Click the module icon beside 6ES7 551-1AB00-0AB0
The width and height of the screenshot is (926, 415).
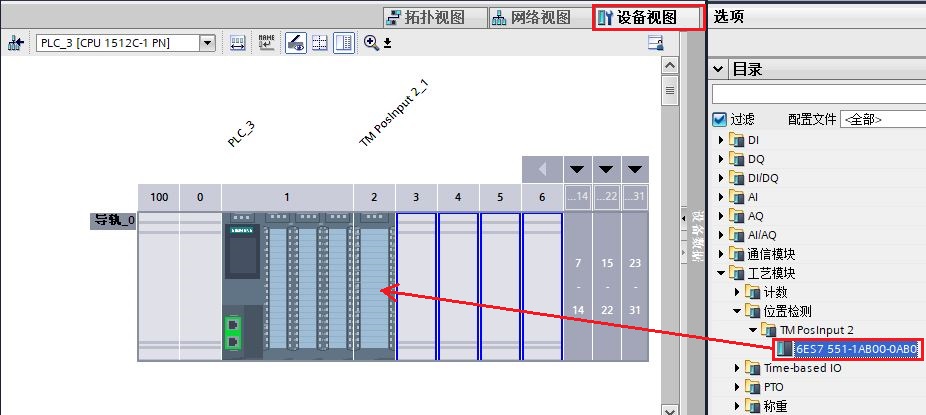(x=784, y=349)
